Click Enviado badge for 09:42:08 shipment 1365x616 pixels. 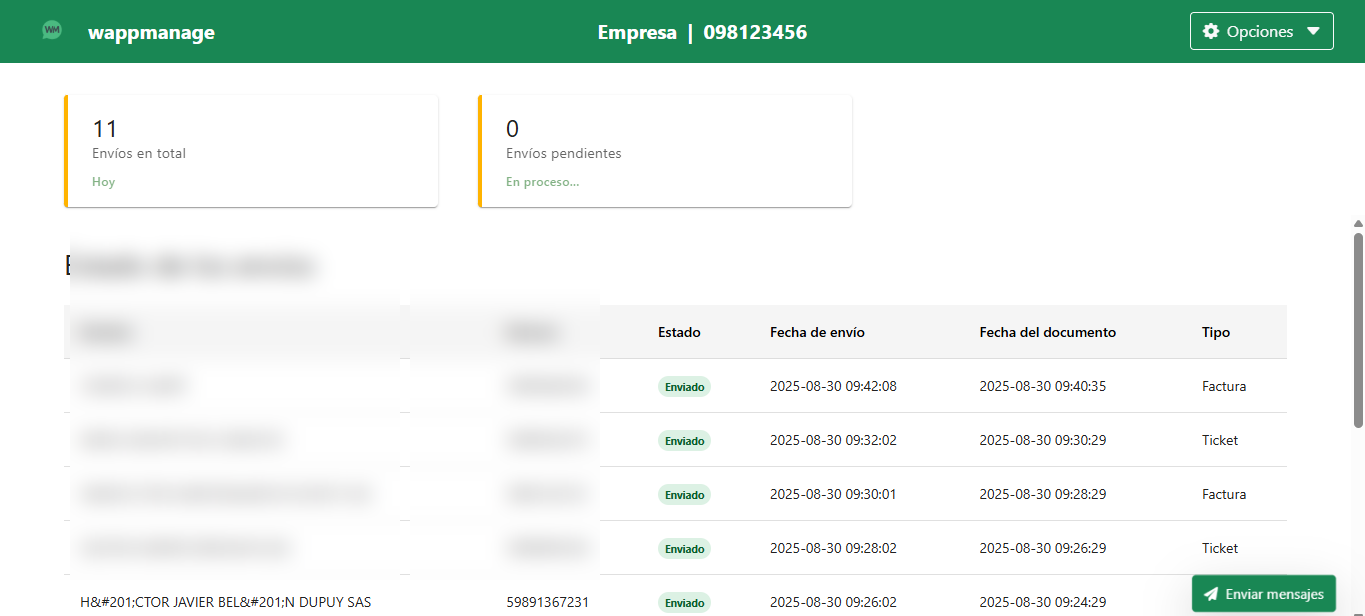(684, 387)
